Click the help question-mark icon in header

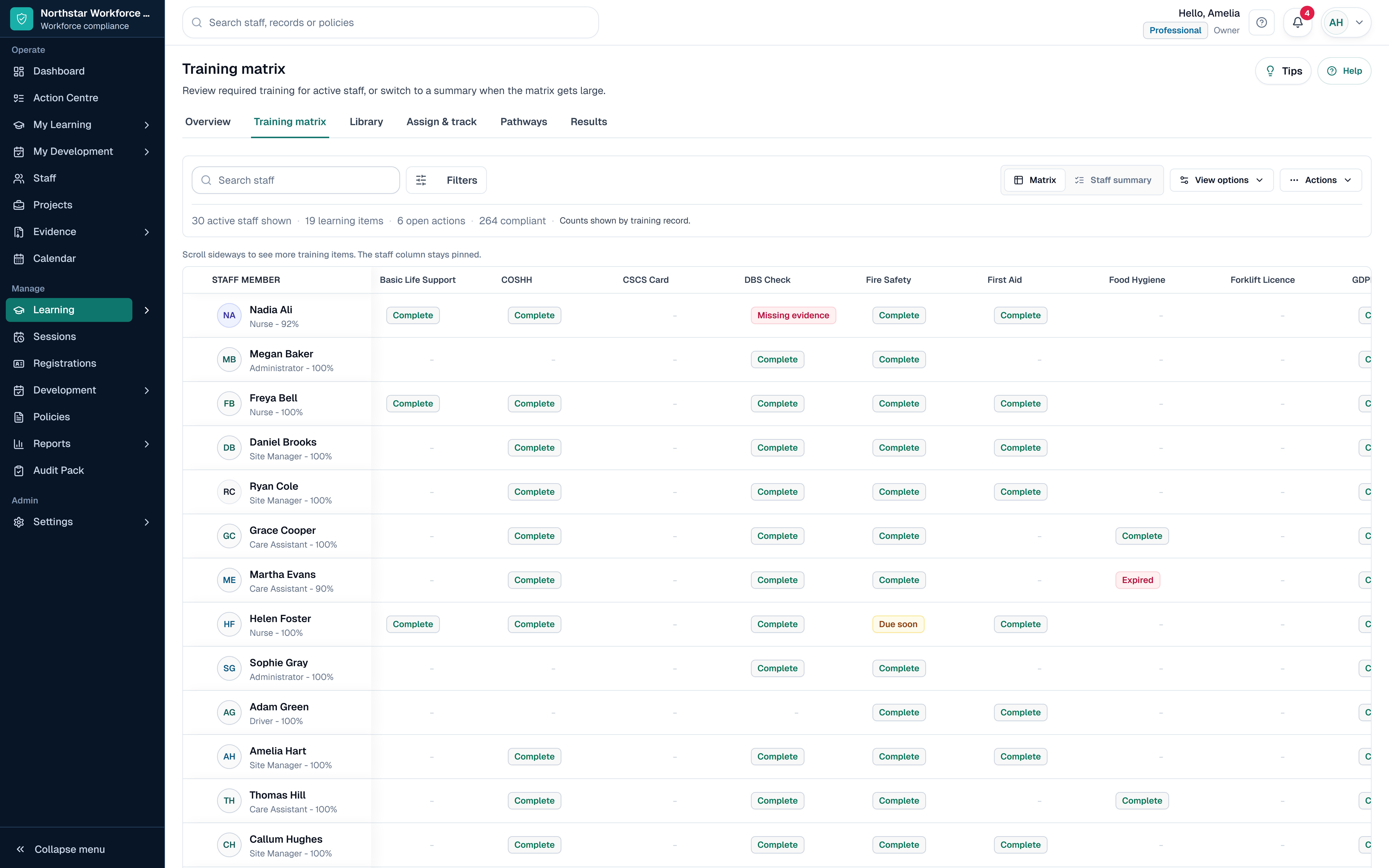[1261, 22]
